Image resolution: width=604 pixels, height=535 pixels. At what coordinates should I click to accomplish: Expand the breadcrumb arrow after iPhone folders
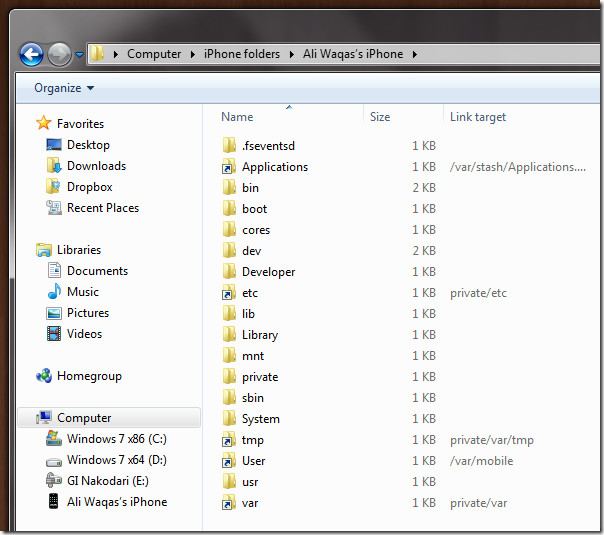tap(292, 54)
